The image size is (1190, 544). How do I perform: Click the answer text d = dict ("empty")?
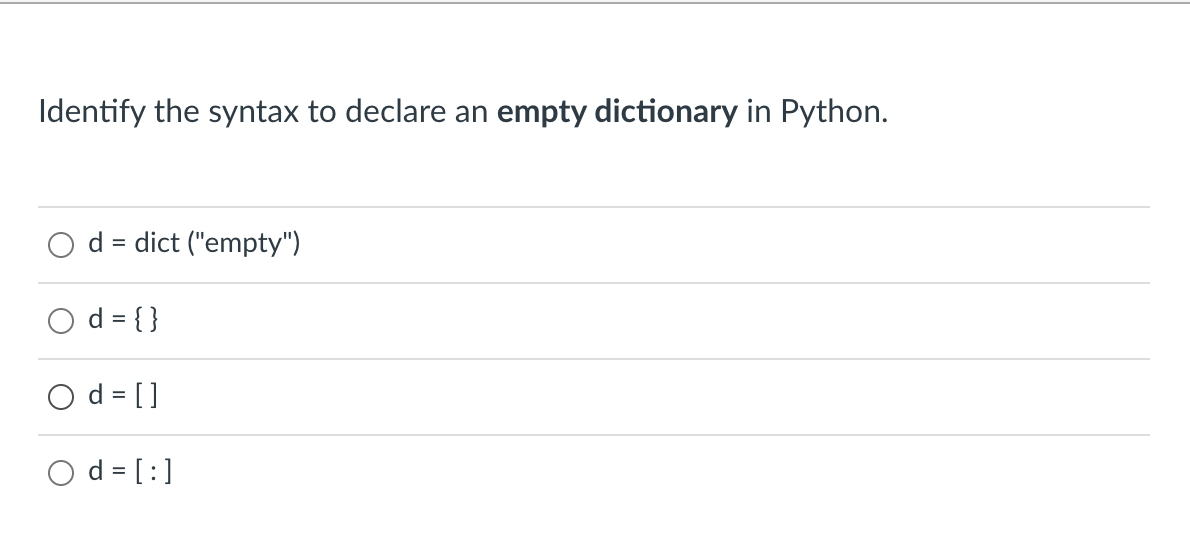point(194,244)
